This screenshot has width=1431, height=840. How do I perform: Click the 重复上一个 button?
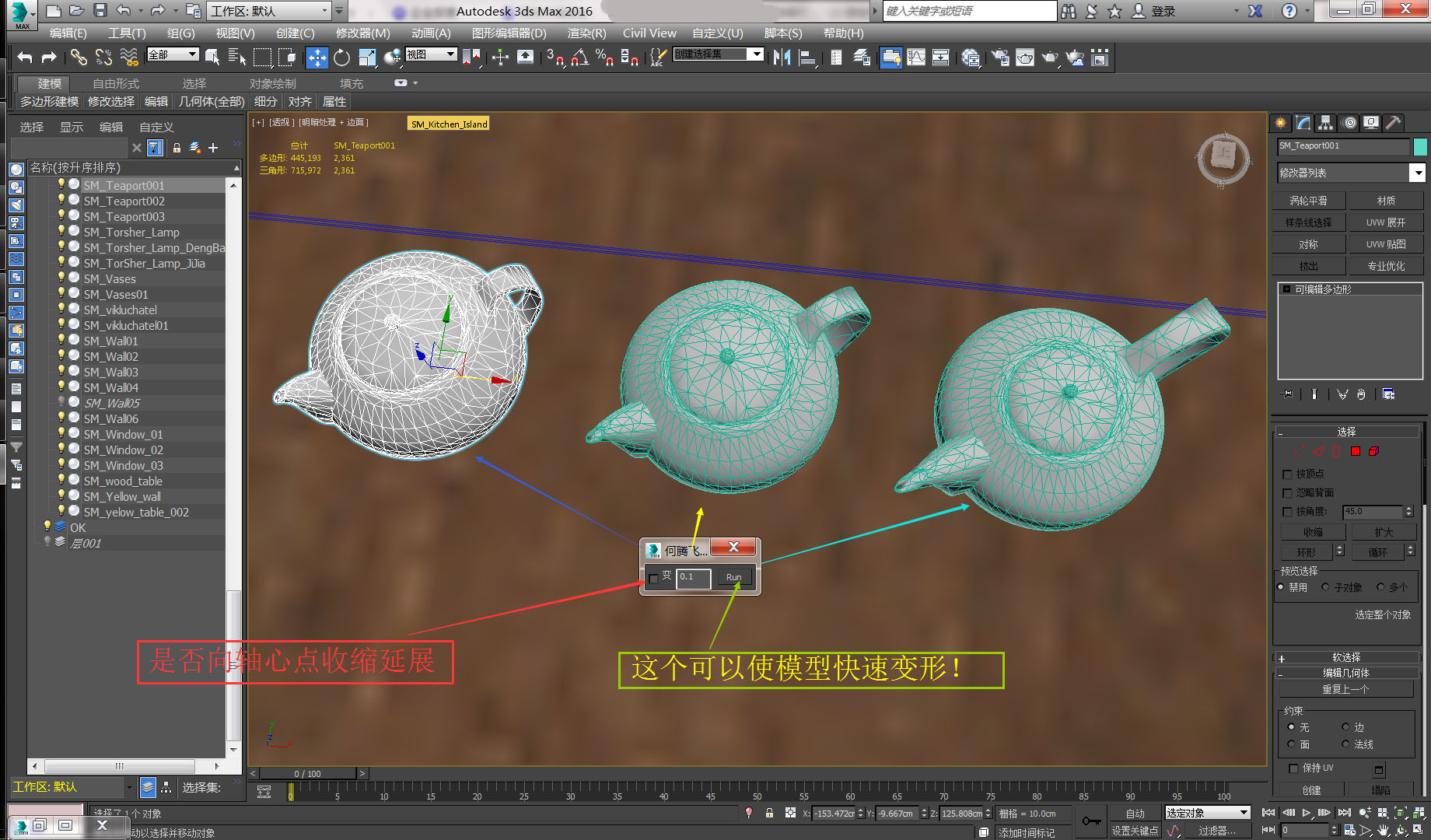(x=1346, y=689)
